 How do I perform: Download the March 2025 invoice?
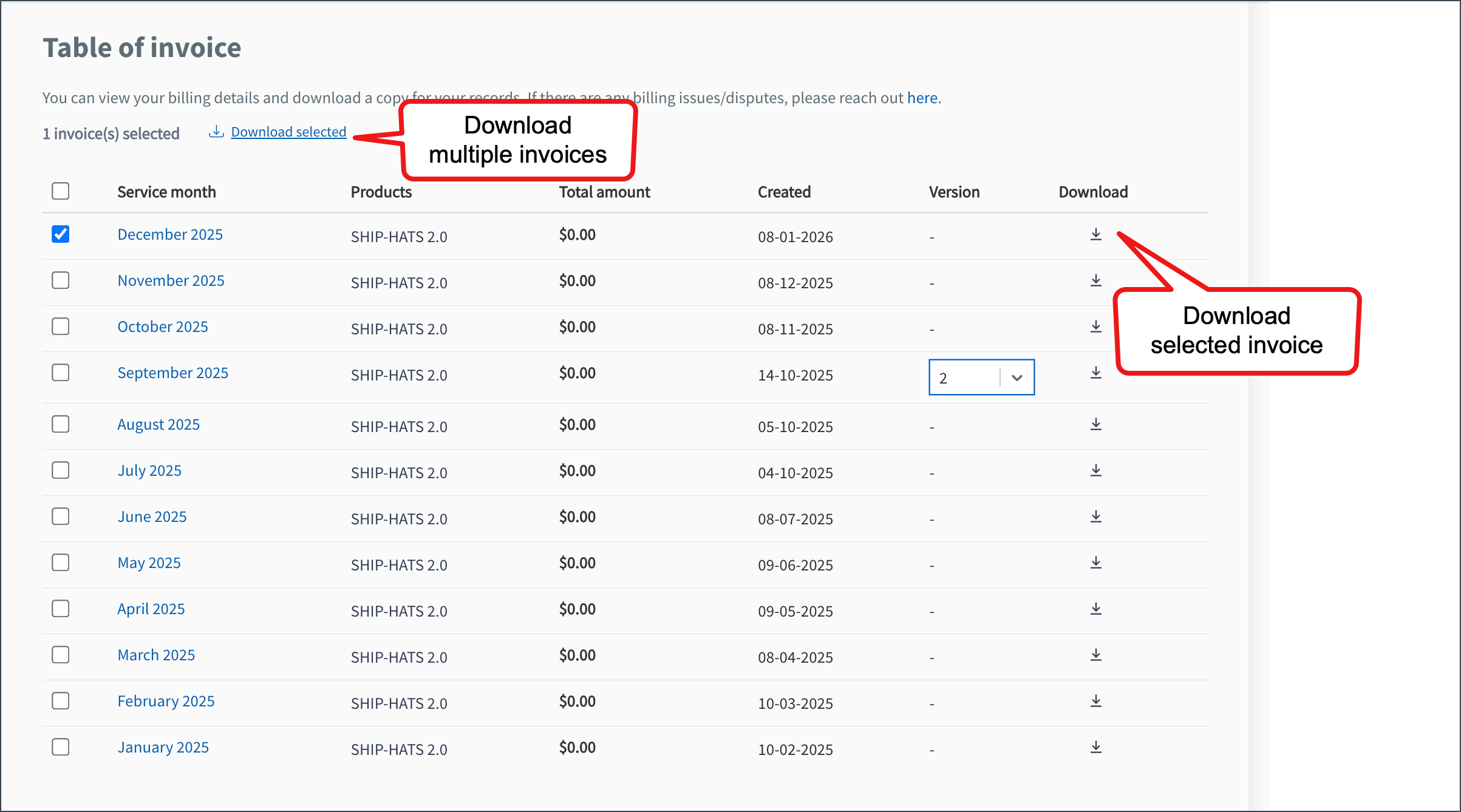[x=1095, y=655]
